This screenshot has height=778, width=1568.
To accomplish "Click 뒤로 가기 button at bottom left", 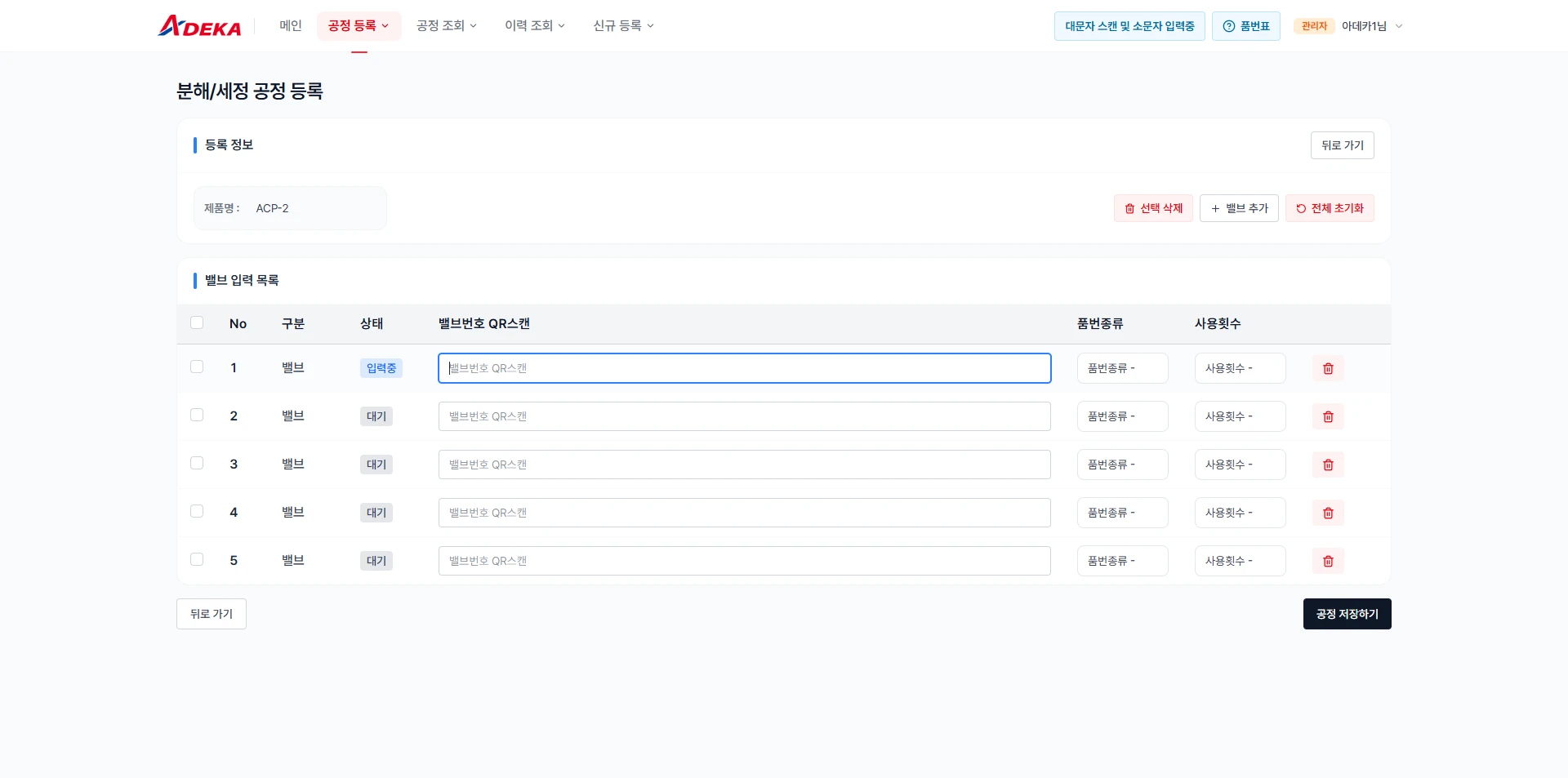I will 212,614.
